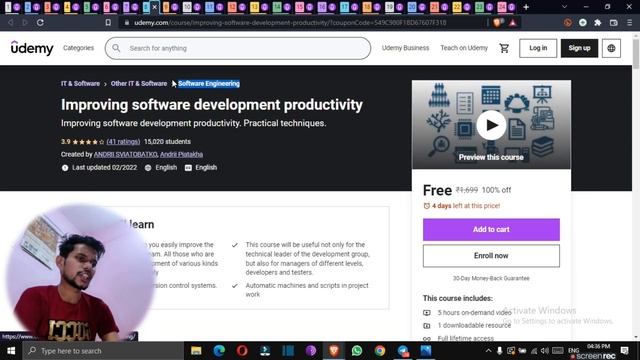Open WhatsApp from the taskbar
The width and height of the screenshot is (640, 360).
pyautogui.click(x=357, y=351)
